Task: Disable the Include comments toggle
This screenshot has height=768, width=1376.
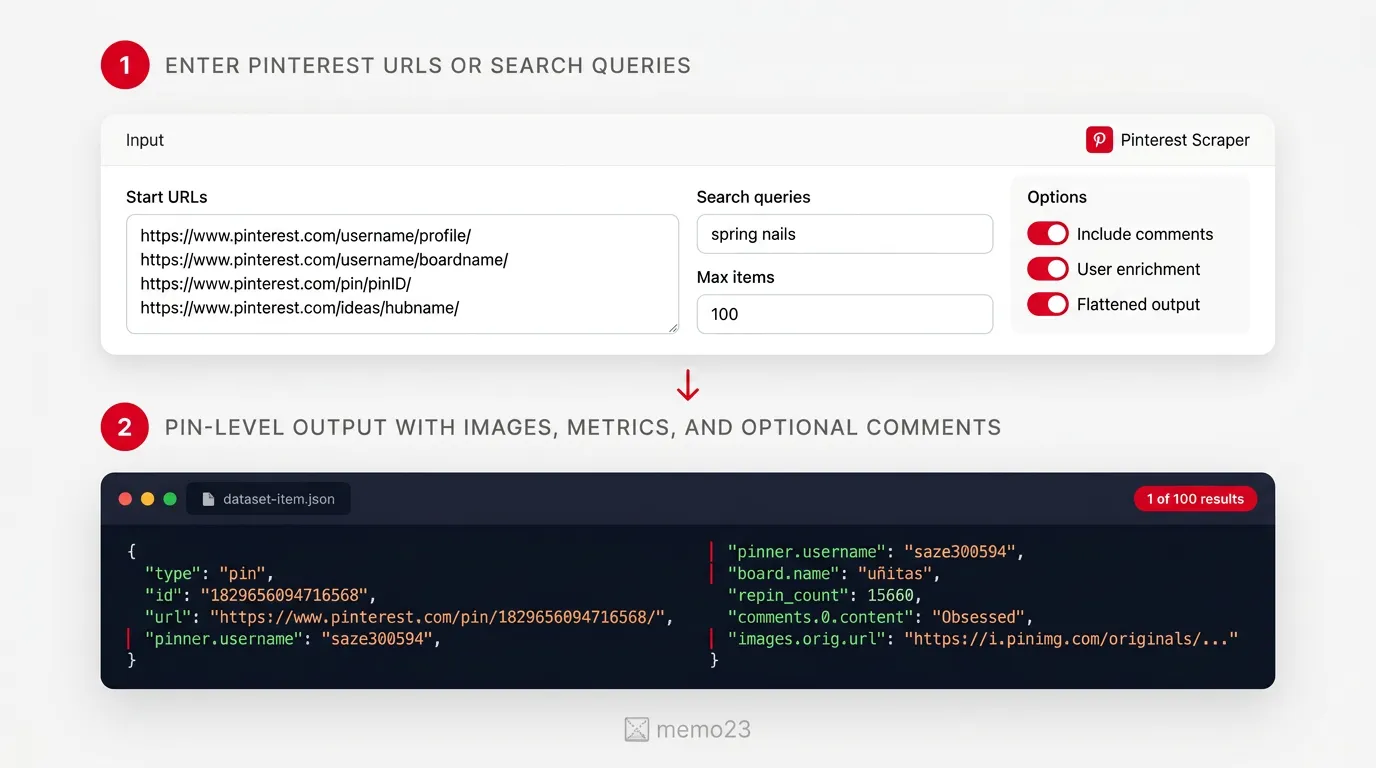Action: click(x=1047, y=234)
